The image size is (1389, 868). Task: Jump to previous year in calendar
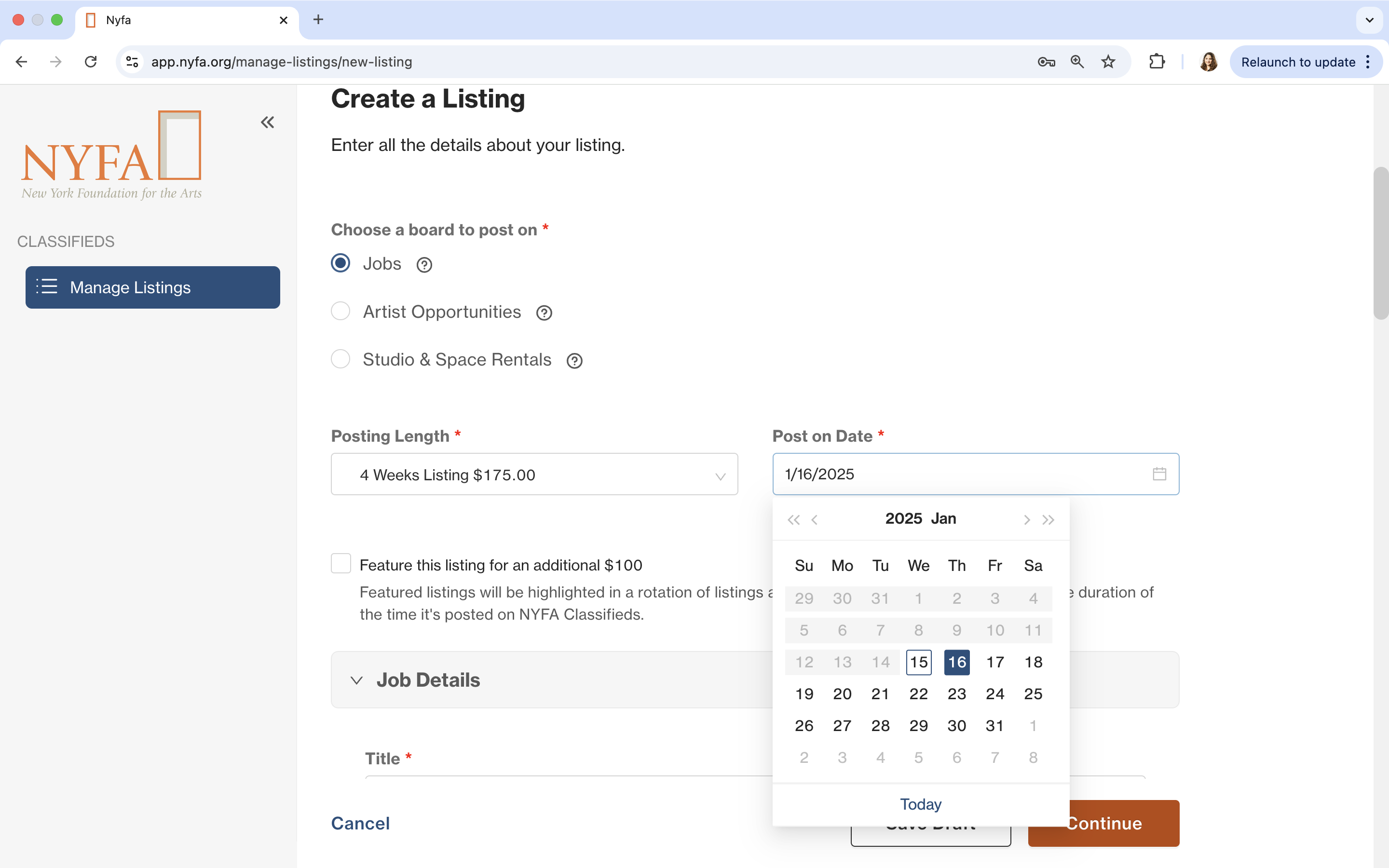[793, 519]
